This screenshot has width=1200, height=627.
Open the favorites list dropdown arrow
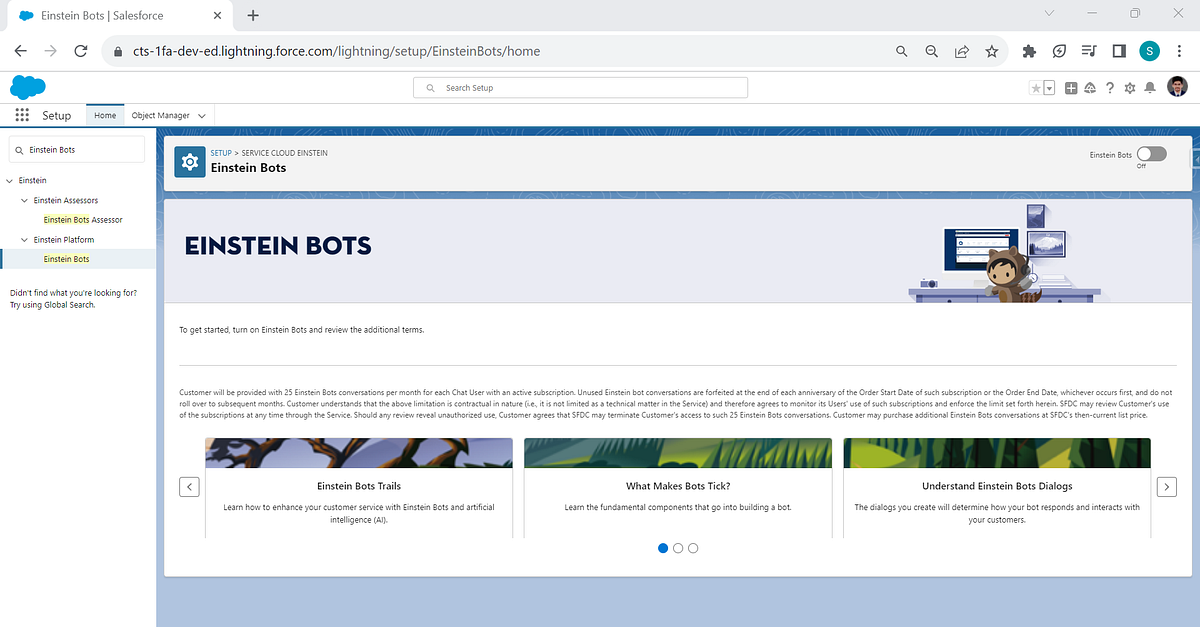point(1050,88)
